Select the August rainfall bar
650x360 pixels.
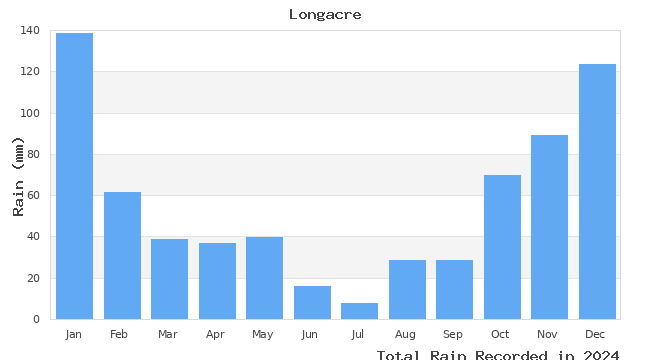[x=407, y=289]
